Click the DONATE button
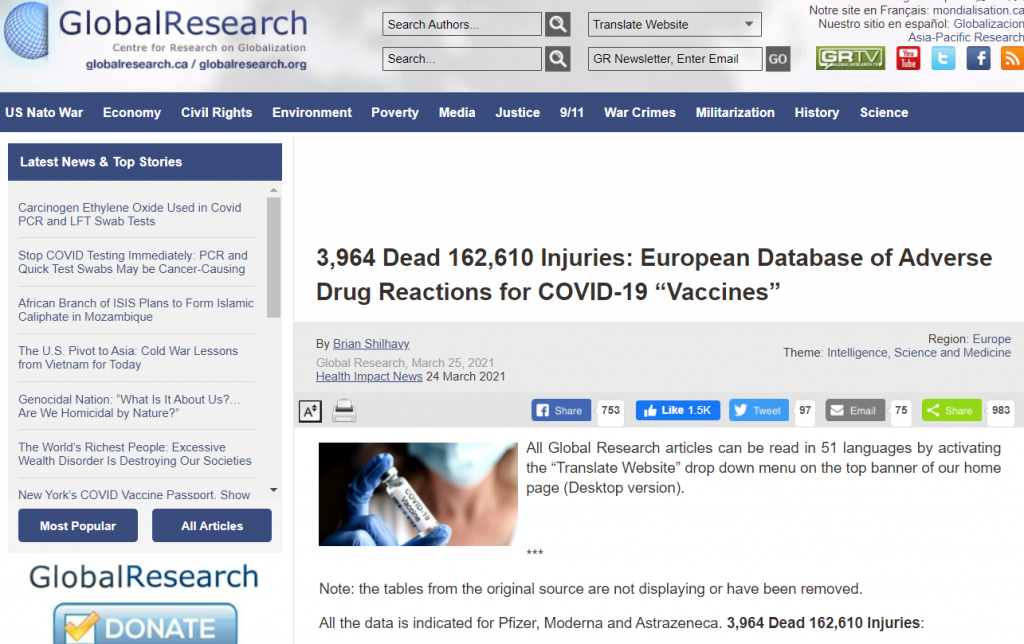This screenshot has height=644, width=1024. pyautogui.click(x=145, y=624)
